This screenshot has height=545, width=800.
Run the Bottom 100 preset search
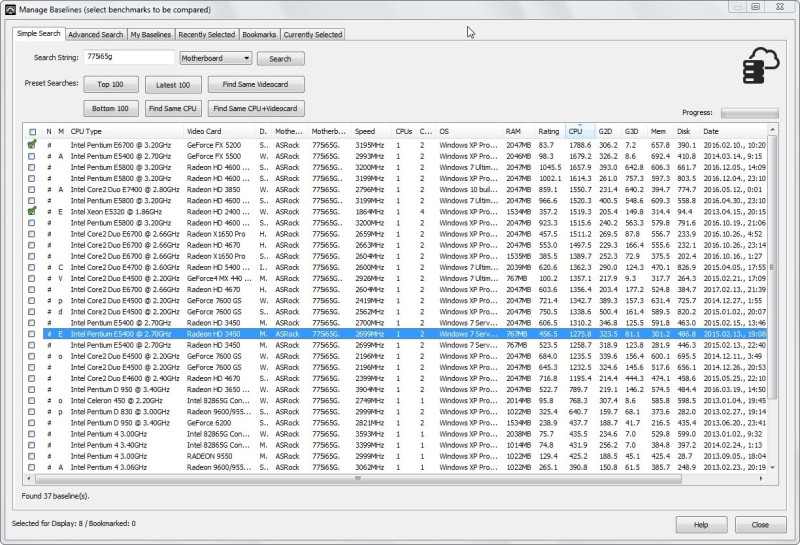coord(110,108)
